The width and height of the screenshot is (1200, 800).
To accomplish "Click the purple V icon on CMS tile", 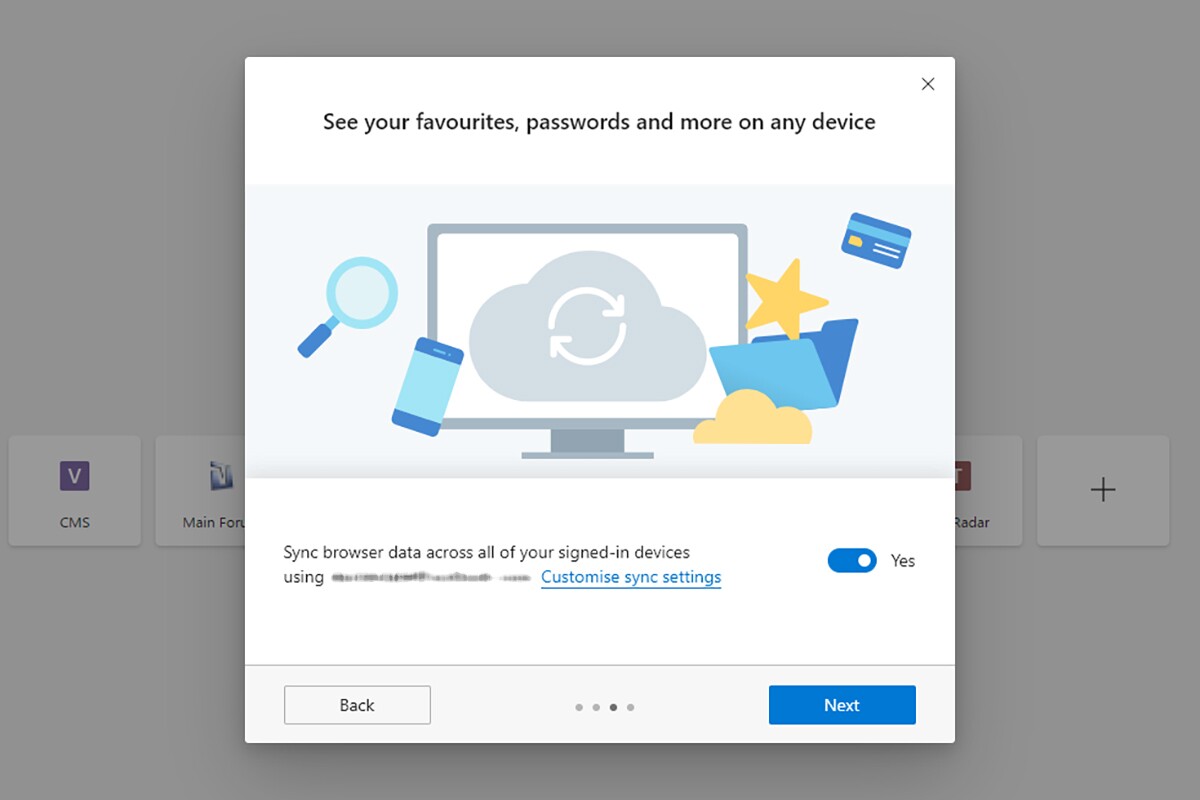I will pos(74,476).
